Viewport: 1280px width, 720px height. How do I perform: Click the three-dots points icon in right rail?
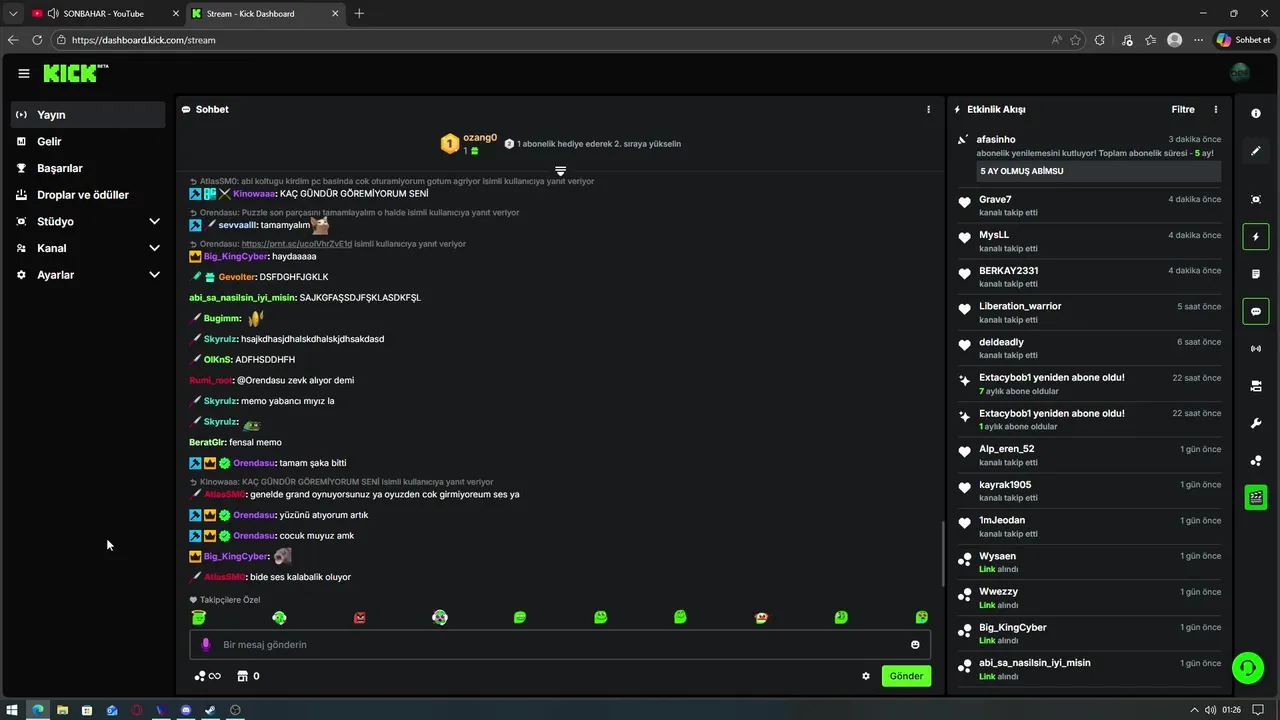(x=1256, y=460)
